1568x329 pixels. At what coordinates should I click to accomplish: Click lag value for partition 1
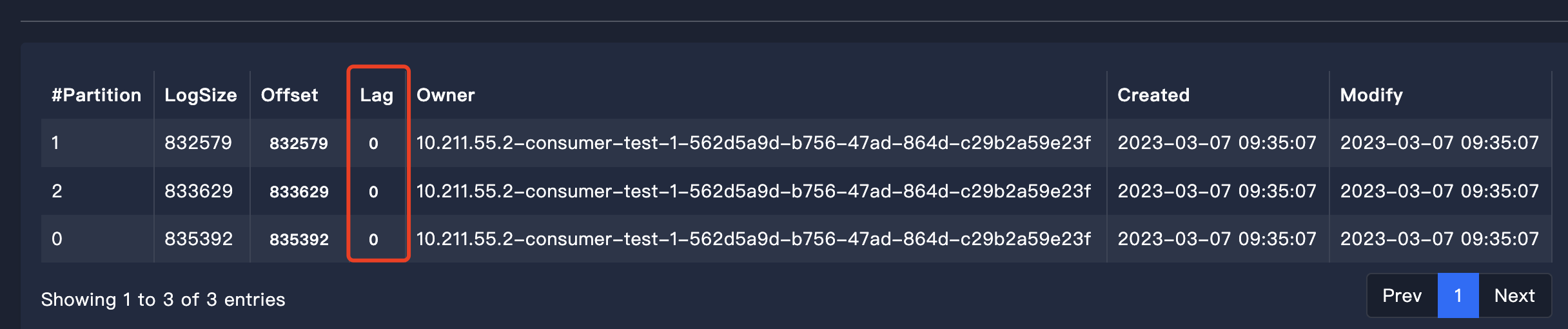click(373, 143)
